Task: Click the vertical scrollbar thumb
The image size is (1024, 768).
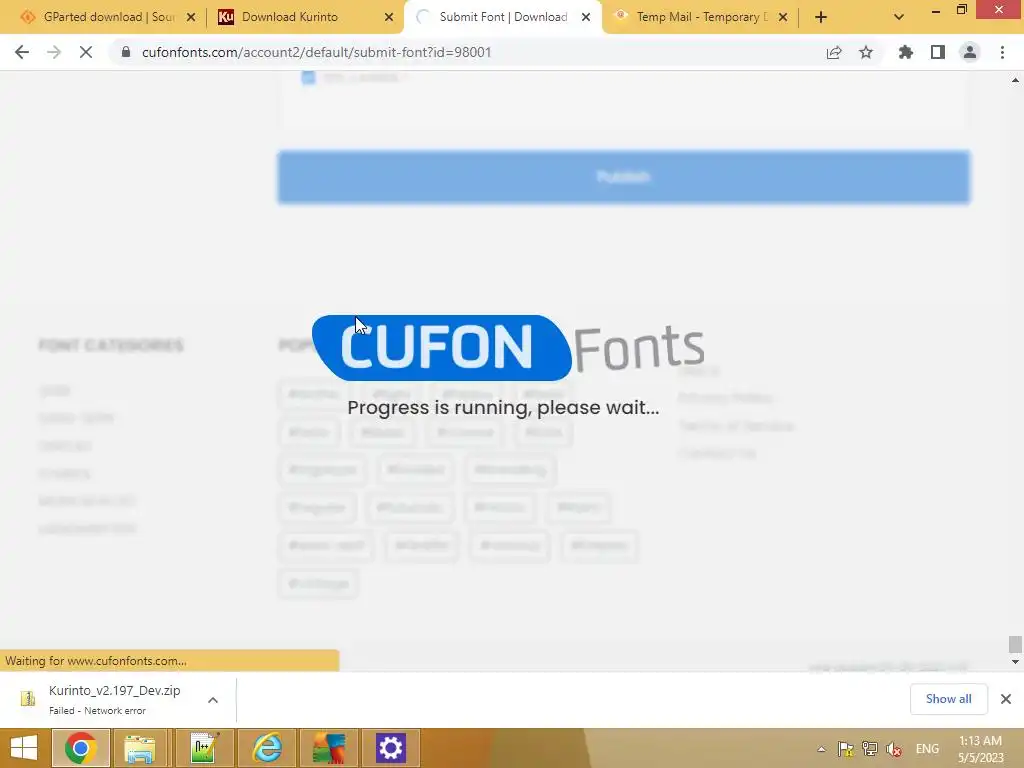Action: point(1015,644)
